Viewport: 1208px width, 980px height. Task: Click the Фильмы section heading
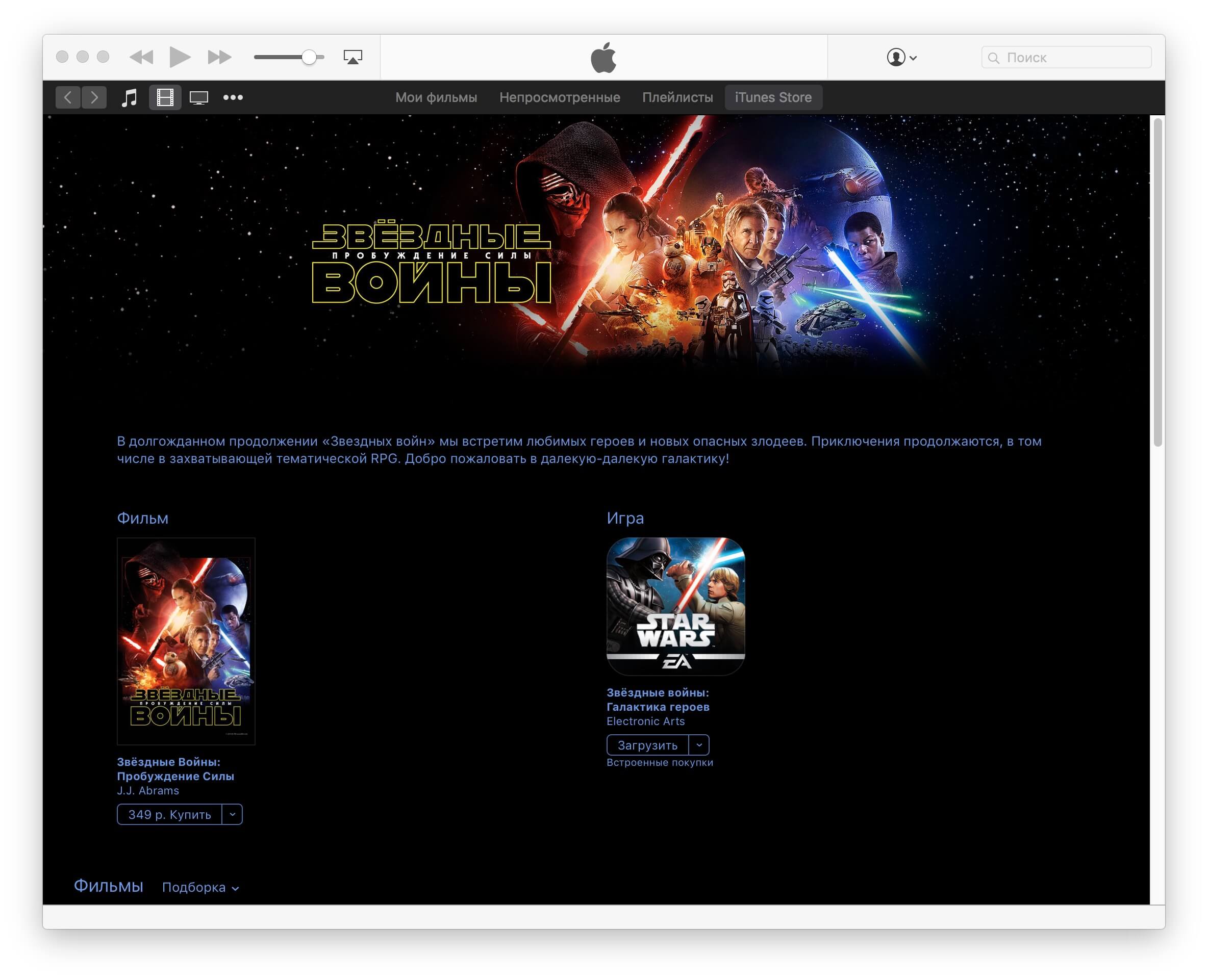tap(109, 886)
